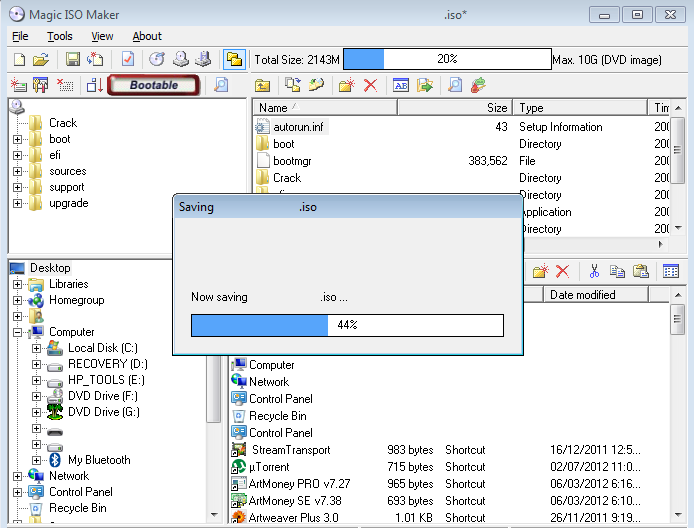Screen dimensions: 694x528
Task: Click the New image document icon
Action: tap(19, 59)
